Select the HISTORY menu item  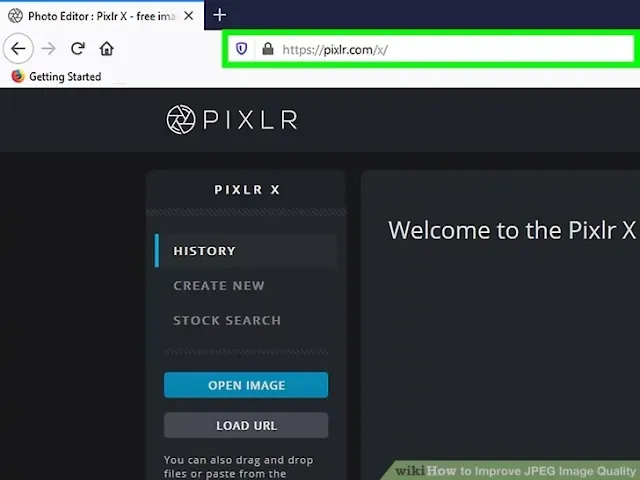[246, 251]
